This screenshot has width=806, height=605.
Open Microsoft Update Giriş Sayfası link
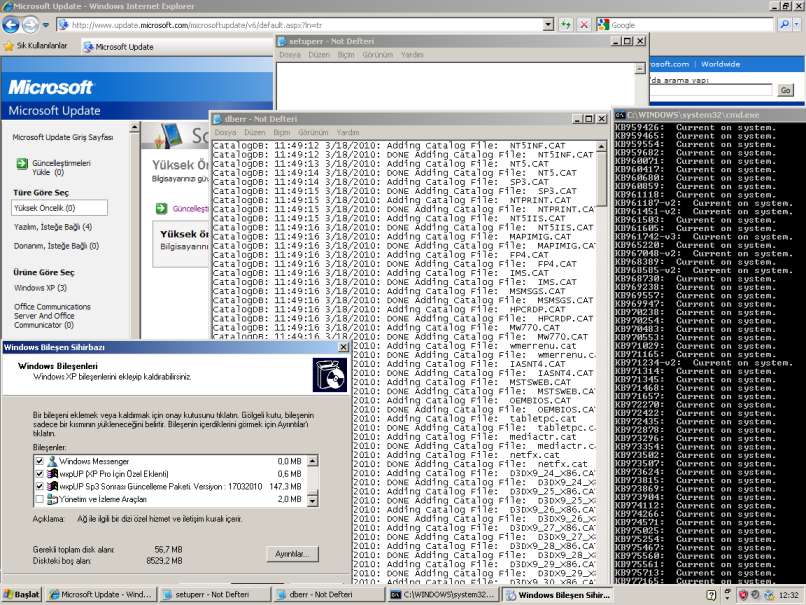coord(63,137)
